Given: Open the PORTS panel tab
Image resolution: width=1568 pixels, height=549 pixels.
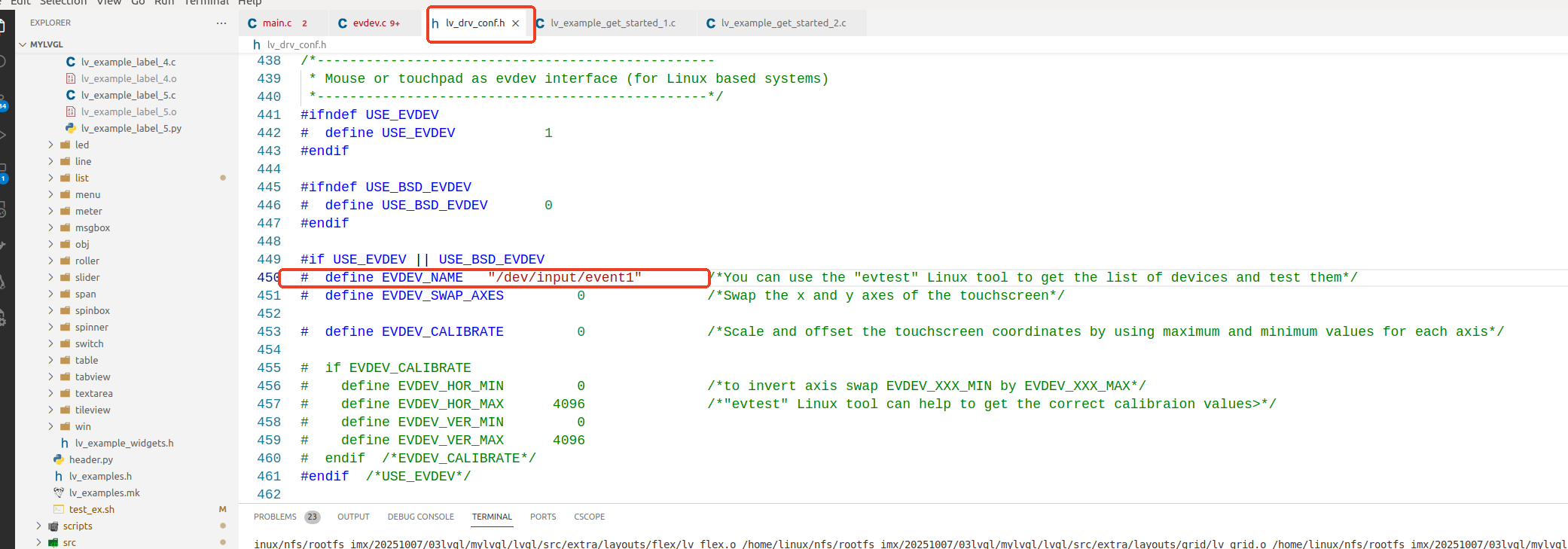Looking at the screenshot, I should tap(543, 517).
